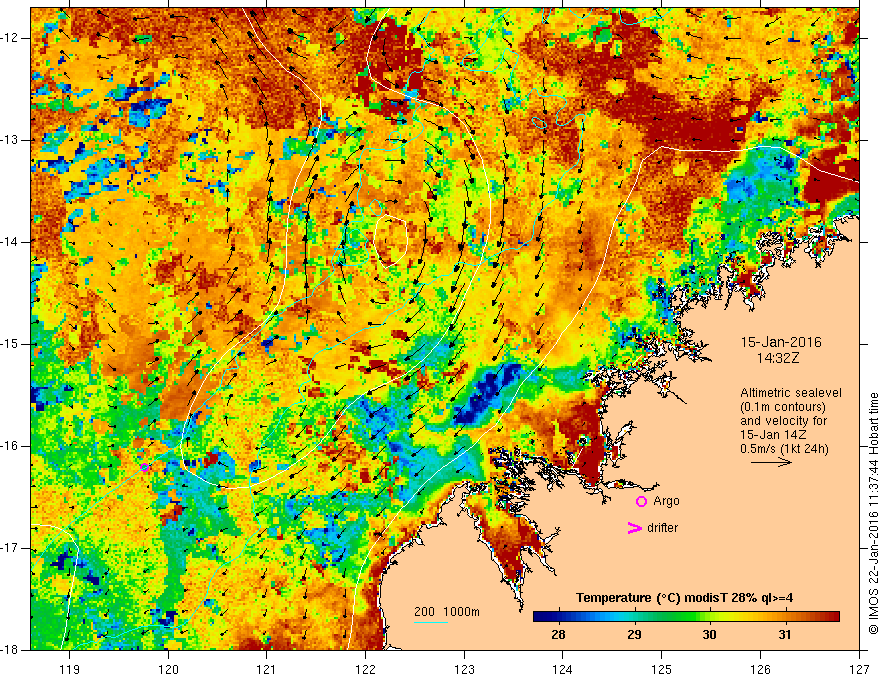Click the latitude axis label '-15'
Image resolution: width=880 pixels, height=680 pixels.
coord(10,344)
